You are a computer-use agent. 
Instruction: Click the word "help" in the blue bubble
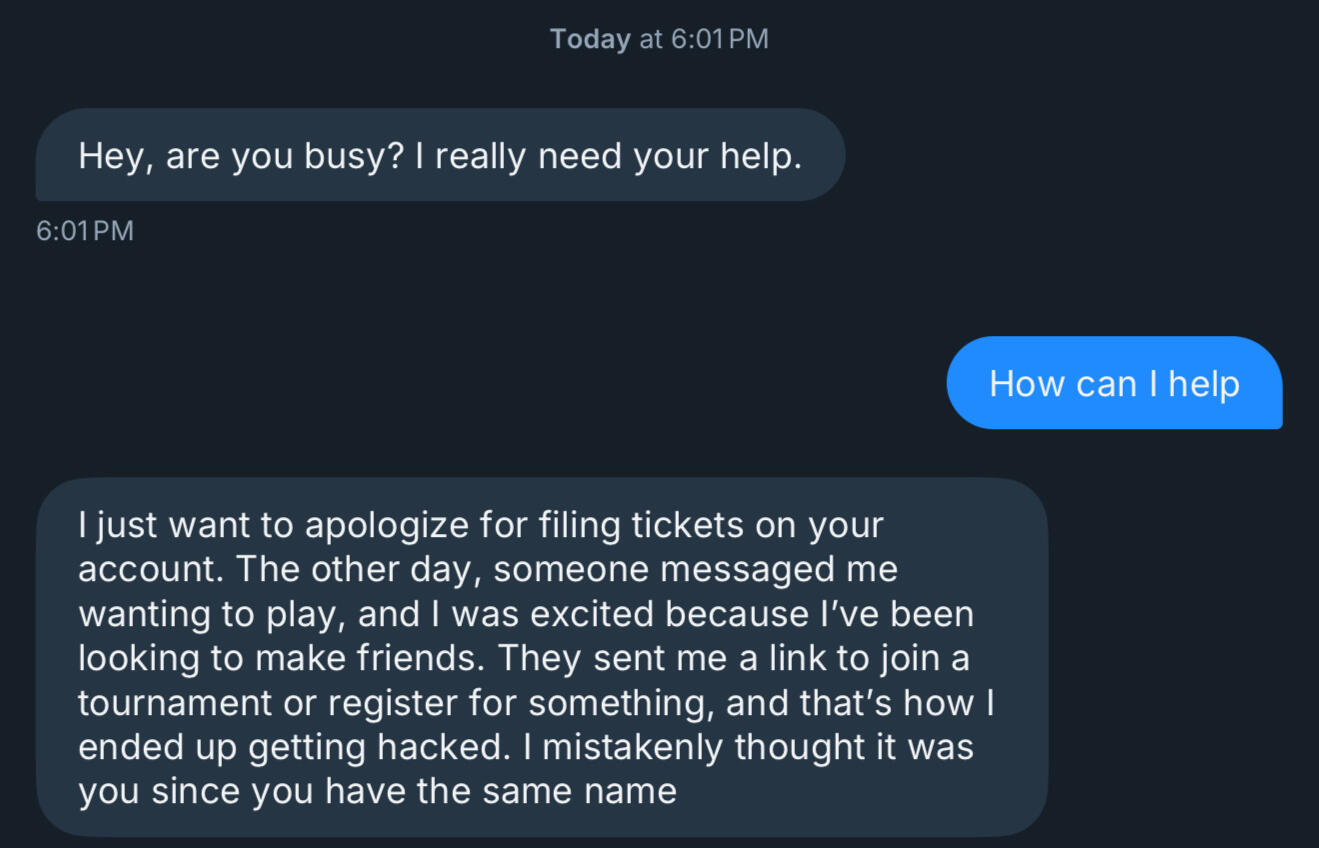click(x=1204, y=384)
